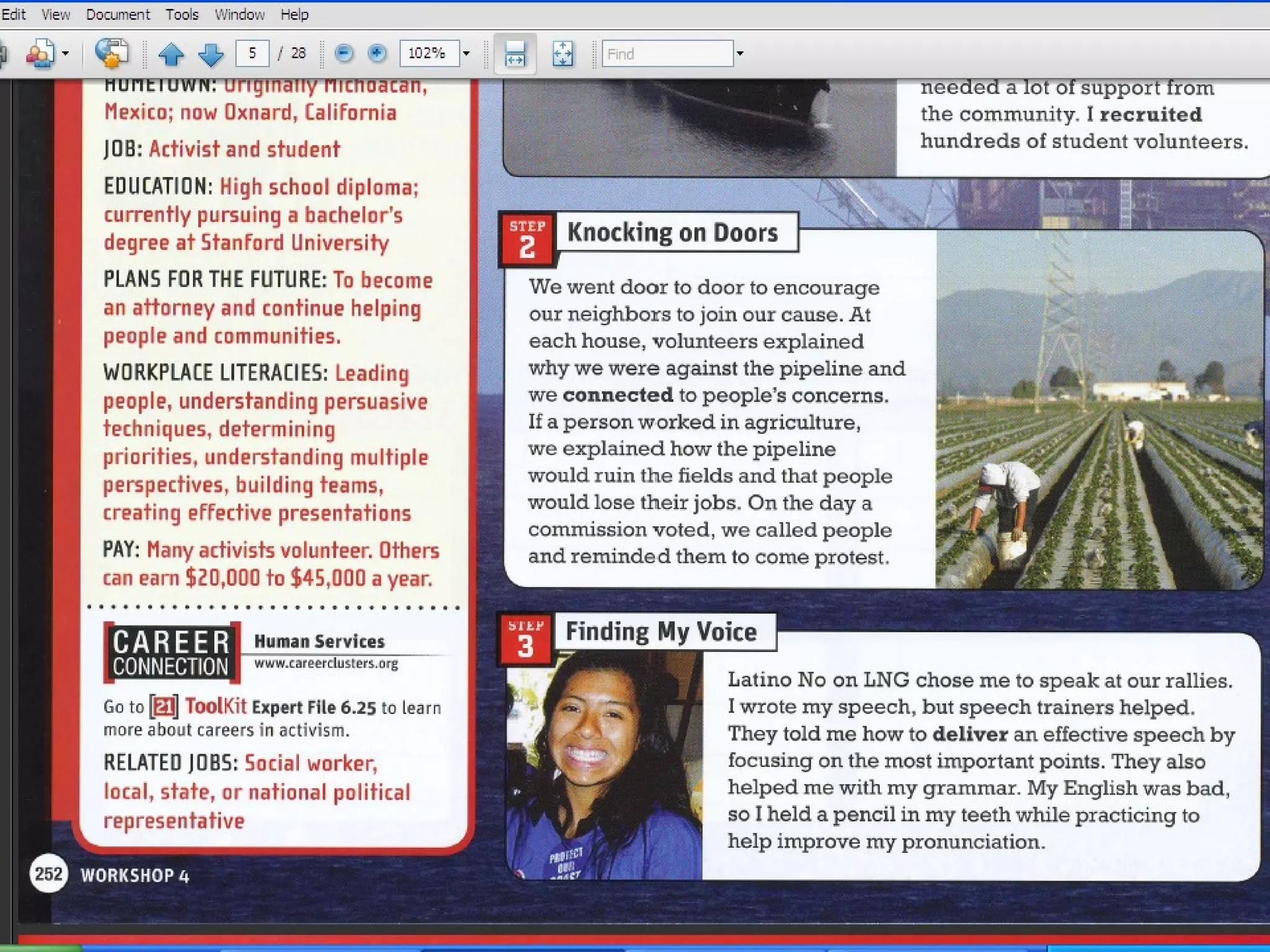Click inside the Find search box
Viewport: 1270px width, 952px height.
click(667, 54)
